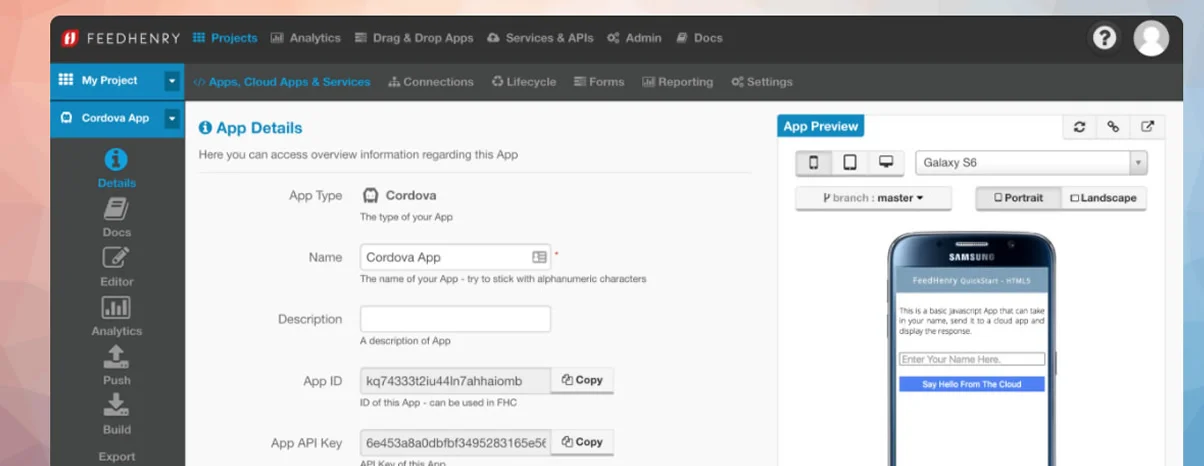Screen dimensions: 1204x466
Task: Click the Name input field
Action: 455,257
